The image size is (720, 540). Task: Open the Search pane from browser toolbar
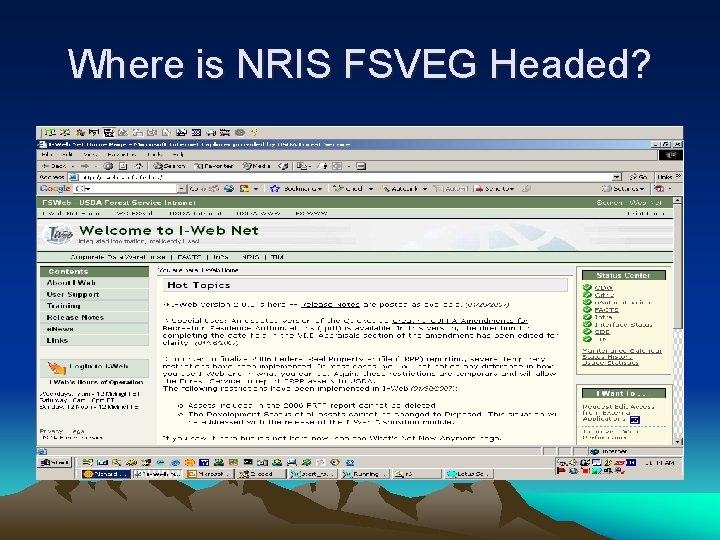point(169,166)
